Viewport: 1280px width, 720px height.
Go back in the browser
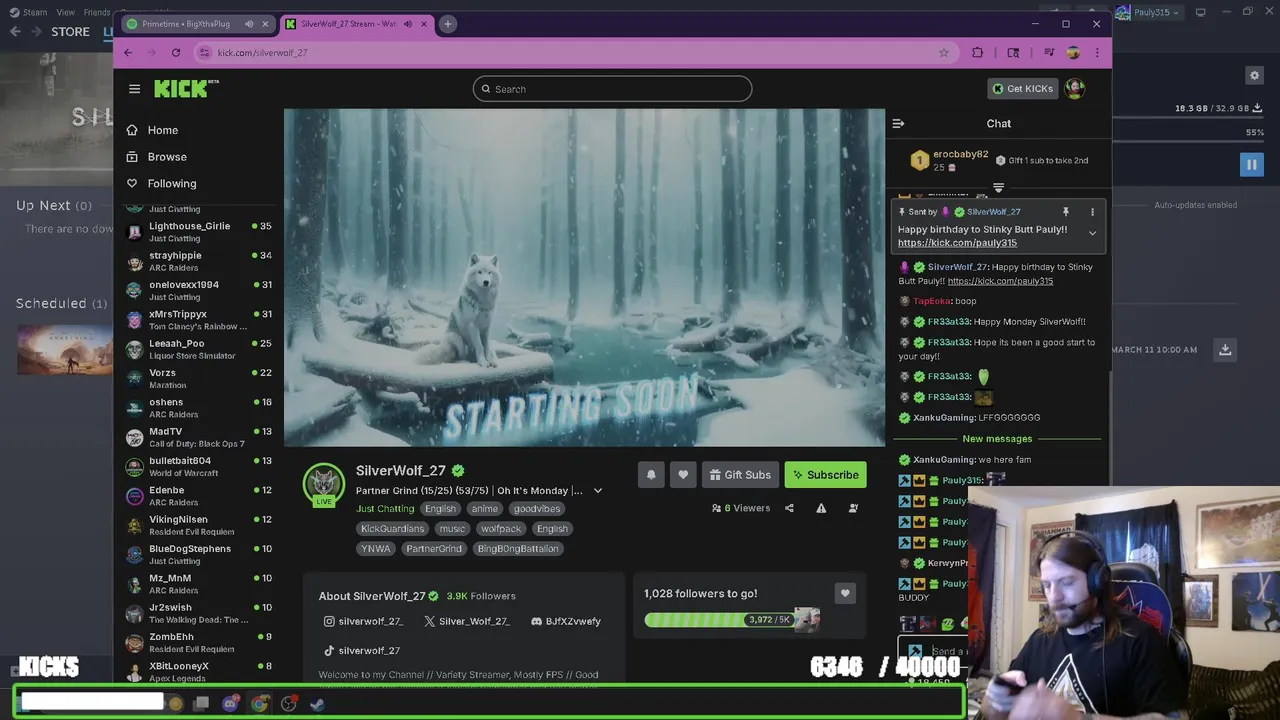[x=128, y=53]
